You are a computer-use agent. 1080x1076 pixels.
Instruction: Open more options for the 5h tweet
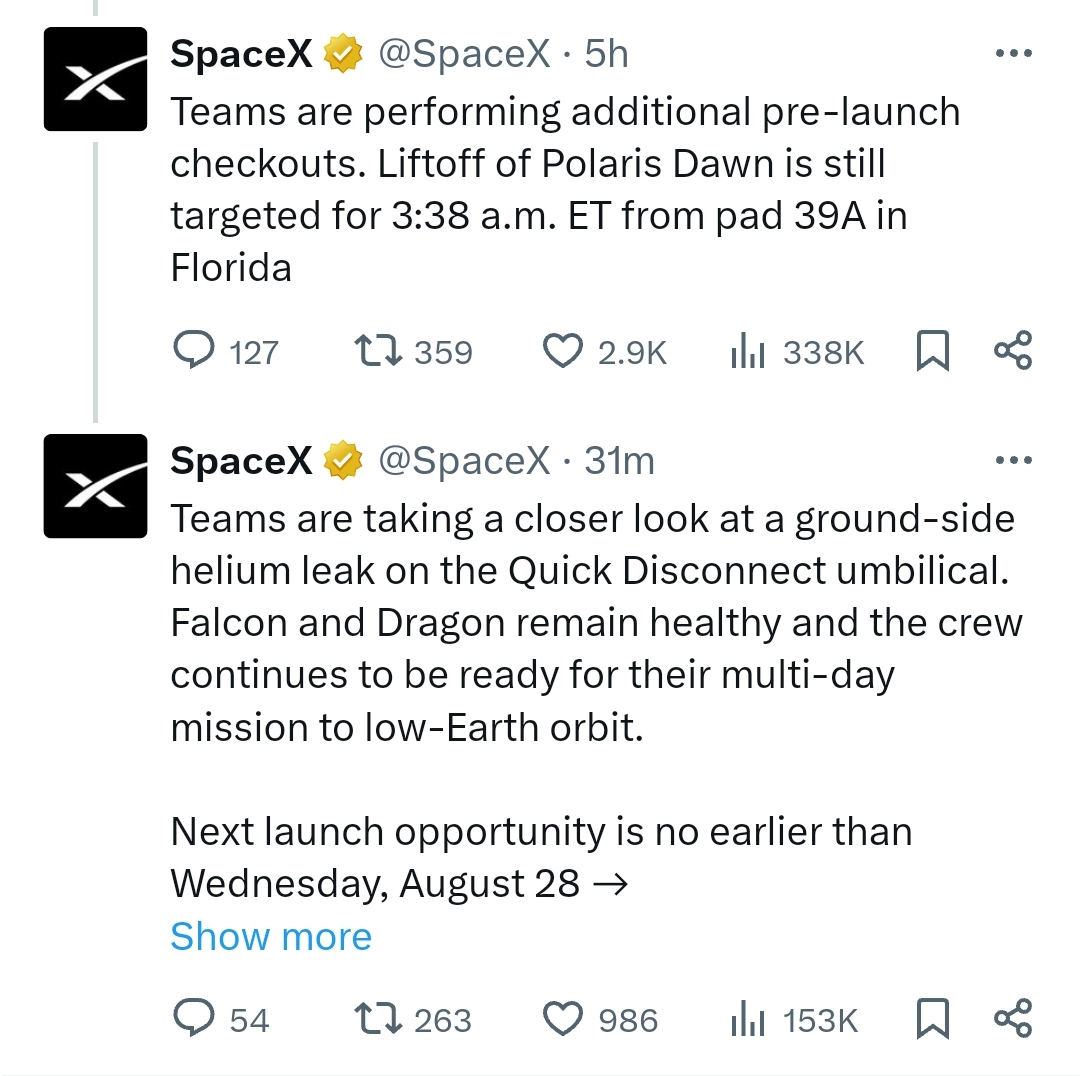pos(1014,53)
